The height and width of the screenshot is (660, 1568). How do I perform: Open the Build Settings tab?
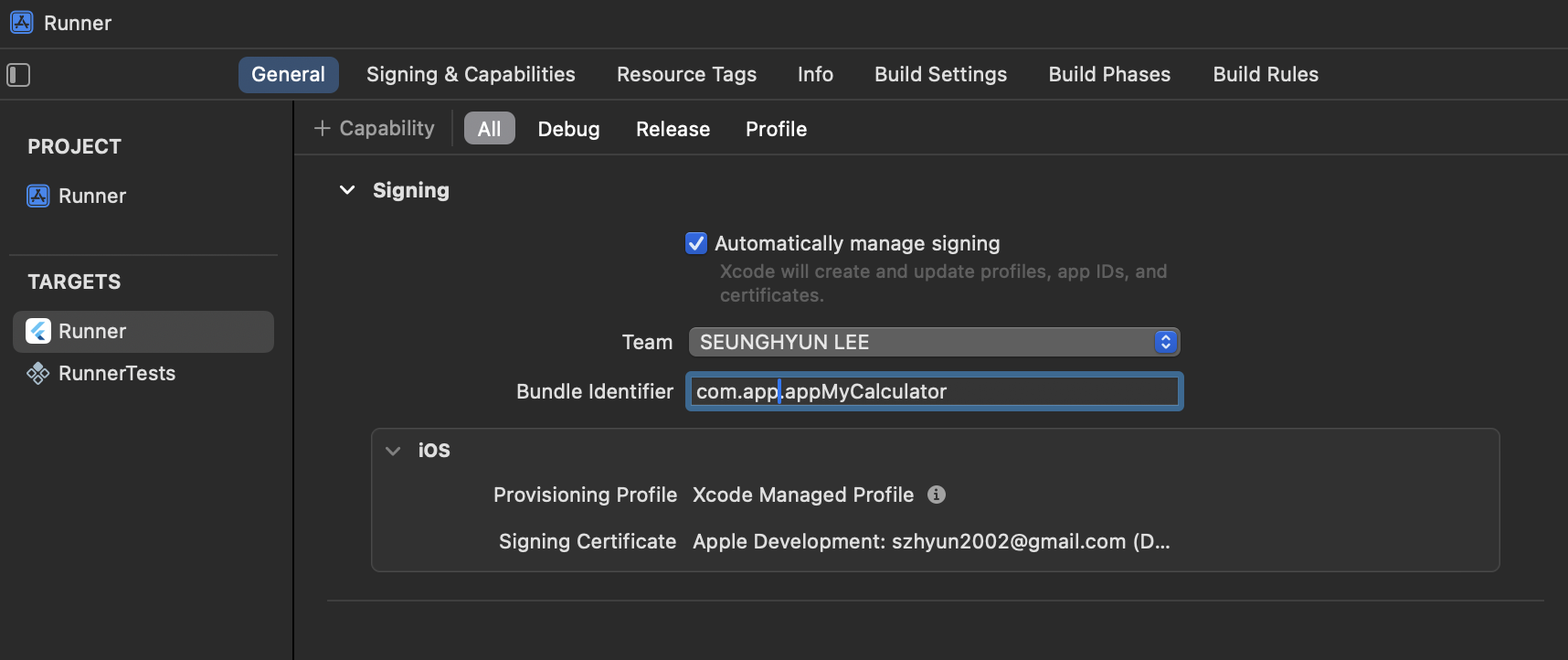click(x=940, y=75)
